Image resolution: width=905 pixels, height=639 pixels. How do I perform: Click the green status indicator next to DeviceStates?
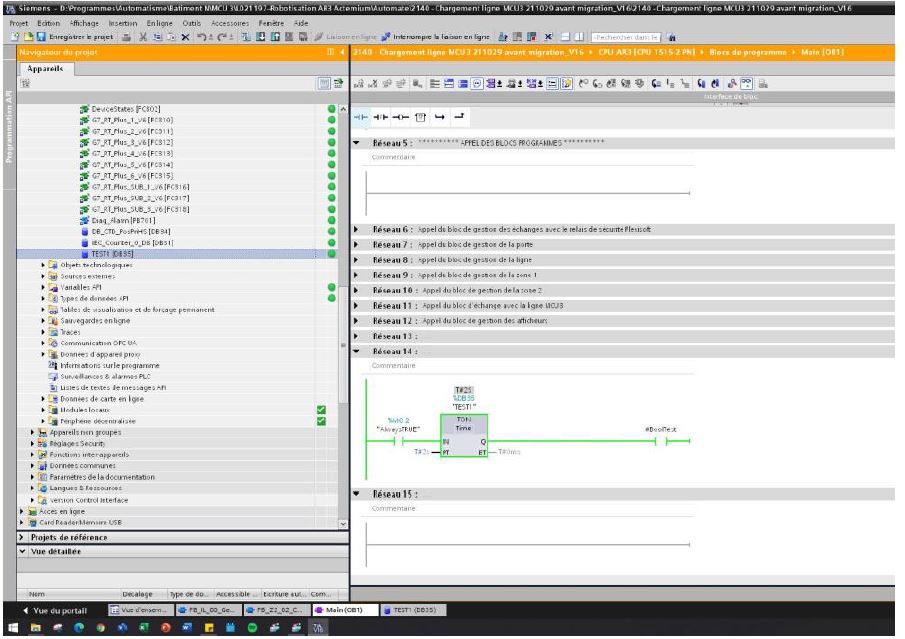click(x=330, y=108)
